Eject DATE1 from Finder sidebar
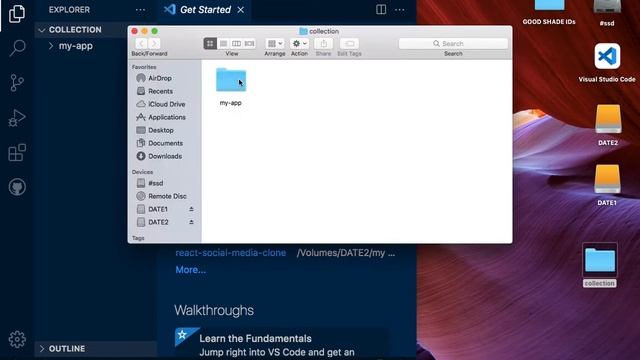The image size is (640, 360). 191,209
